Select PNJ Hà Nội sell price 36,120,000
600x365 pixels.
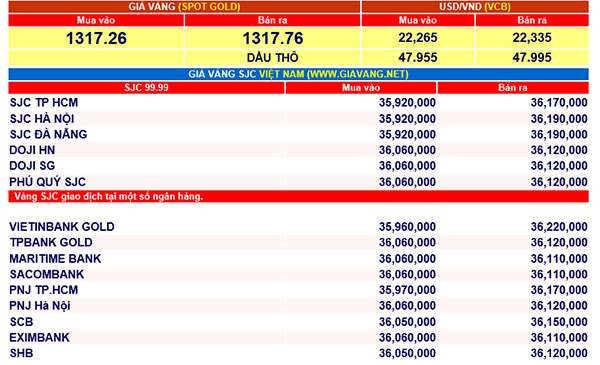coord(559,306)
